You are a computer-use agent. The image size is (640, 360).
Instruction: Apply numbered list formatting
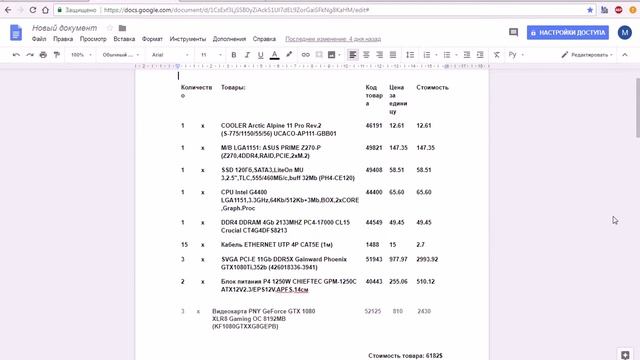[427, 55]
